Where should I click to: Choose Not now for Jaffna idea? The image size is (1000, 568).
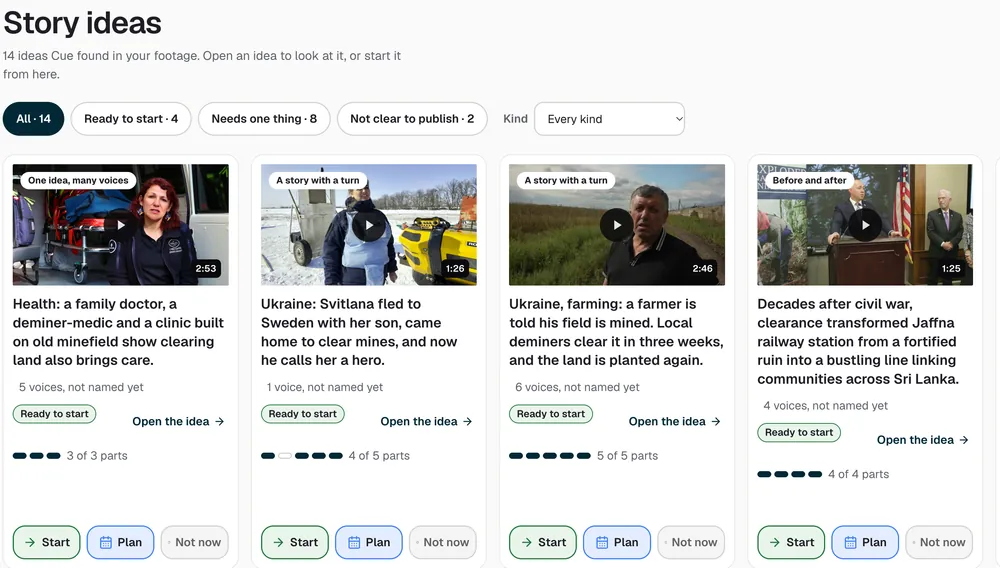pyautogui.click(x=939, y=542)
